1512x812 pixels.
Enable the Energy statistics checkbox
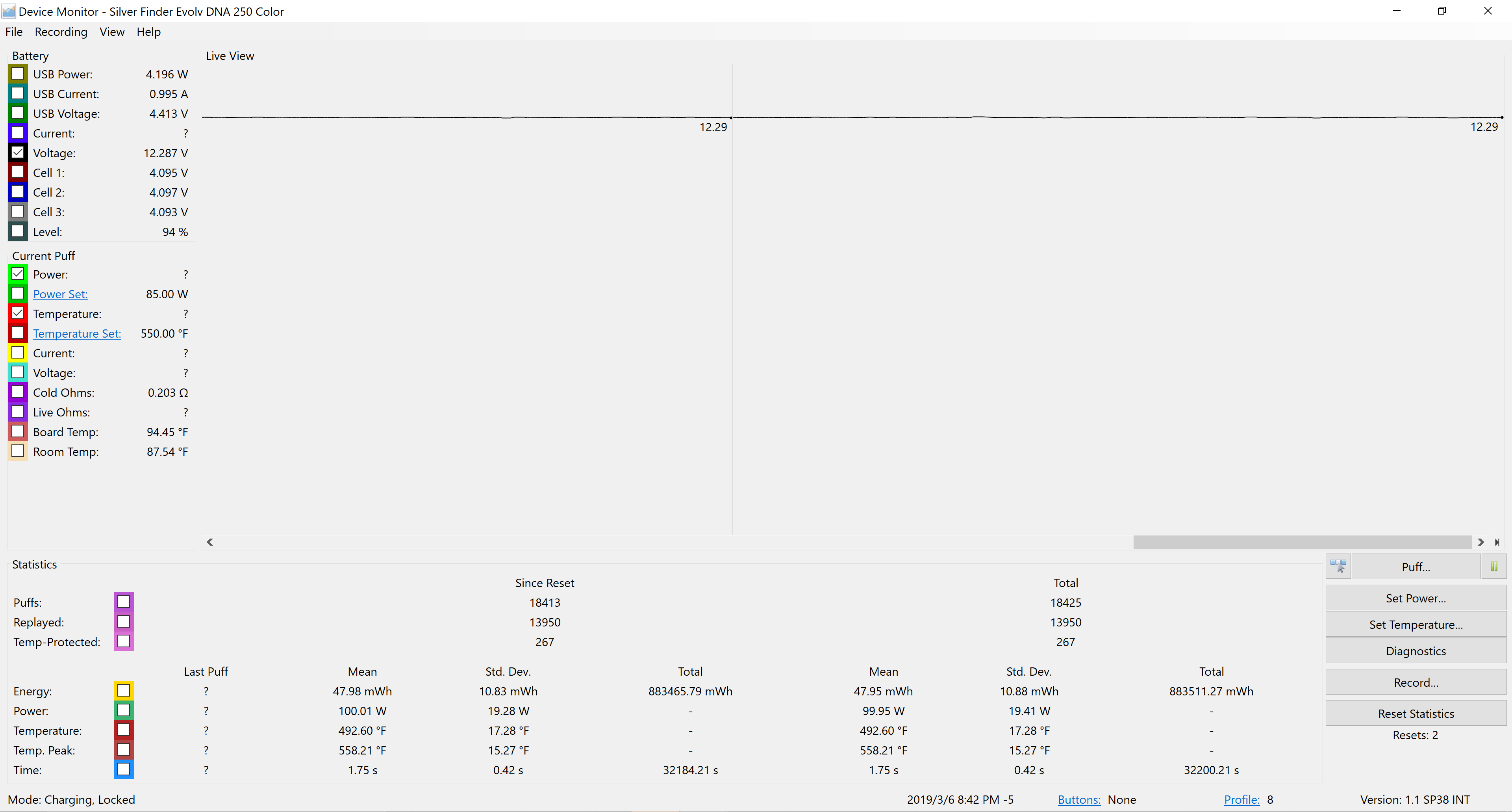(124, 691)
